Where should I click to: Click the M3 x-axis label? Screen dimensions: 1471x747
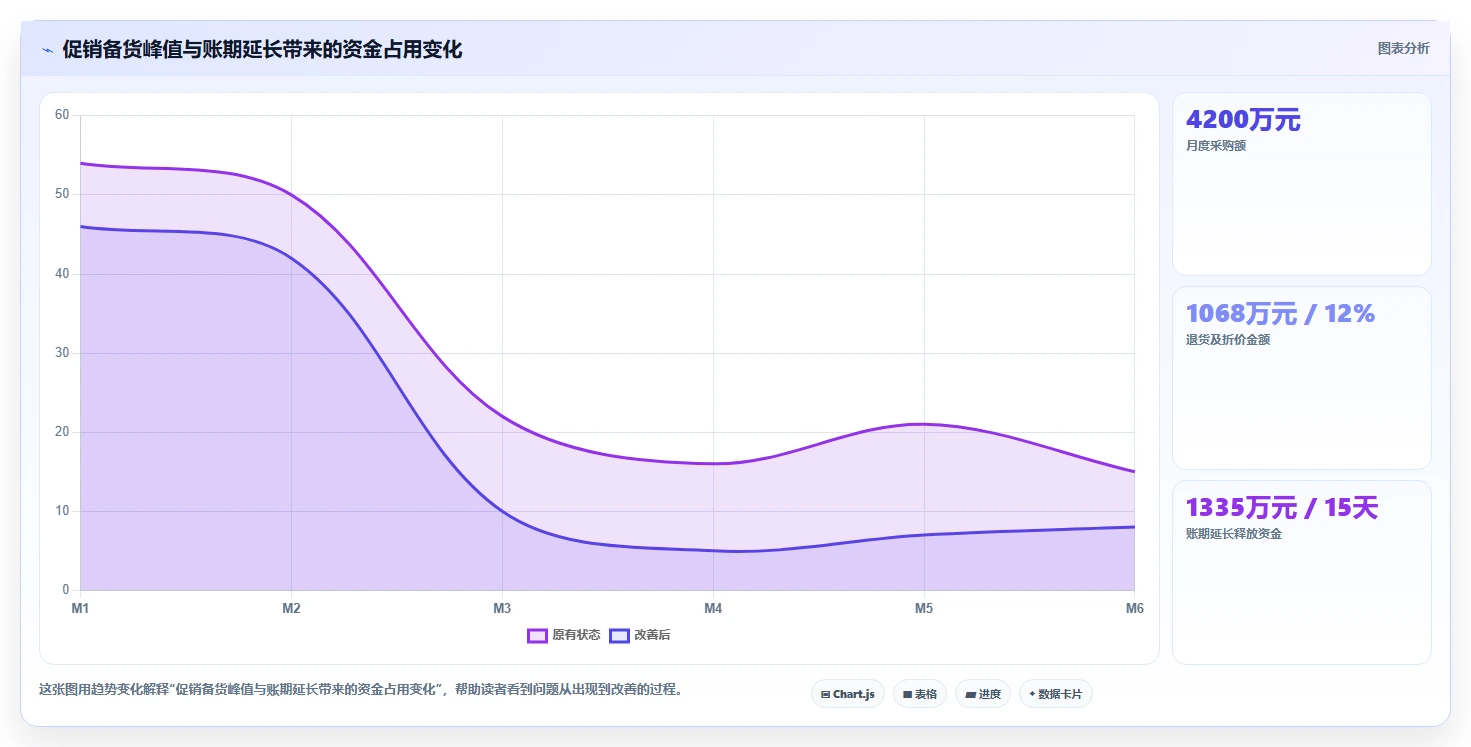502,608
